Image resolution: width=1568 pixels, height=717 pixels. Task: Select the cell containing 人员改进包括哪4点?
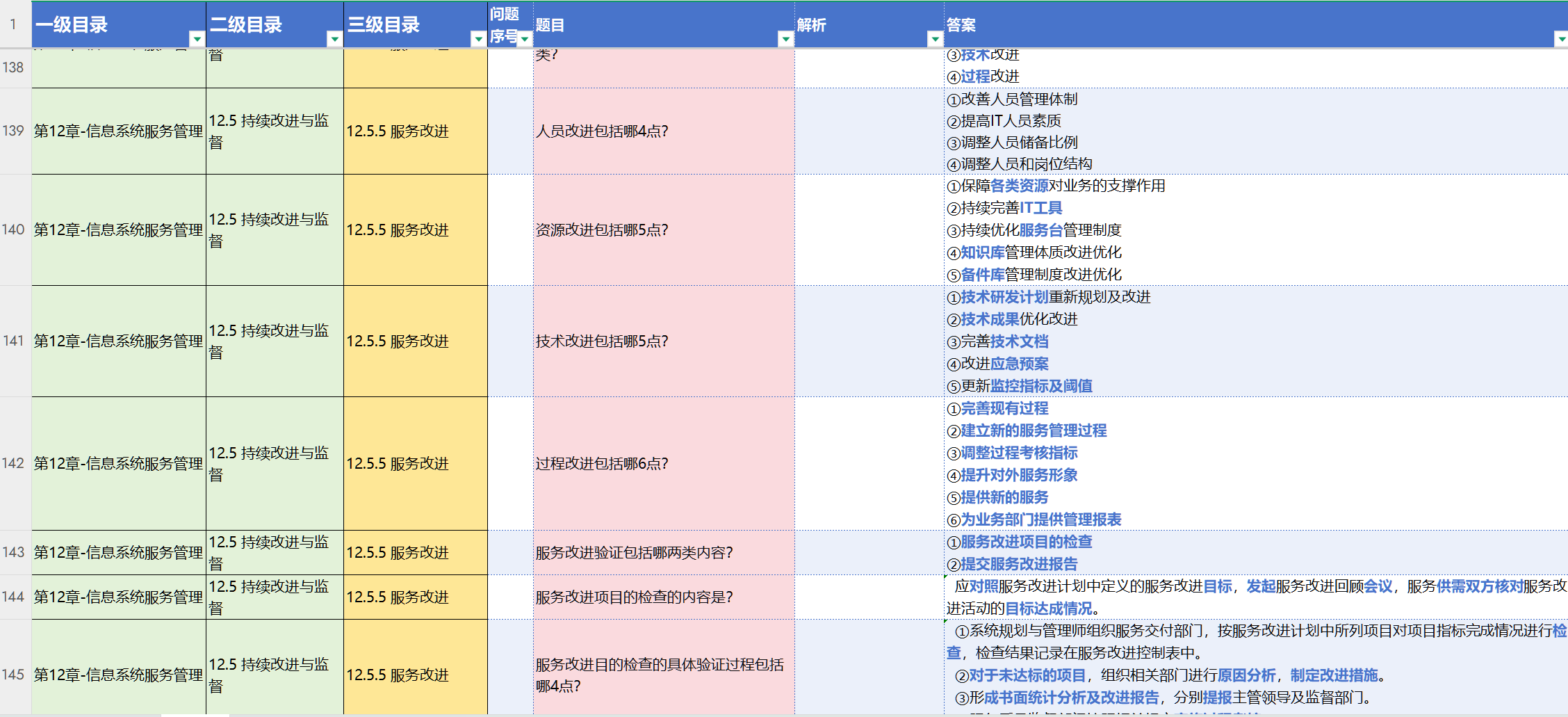click(662, 131)
